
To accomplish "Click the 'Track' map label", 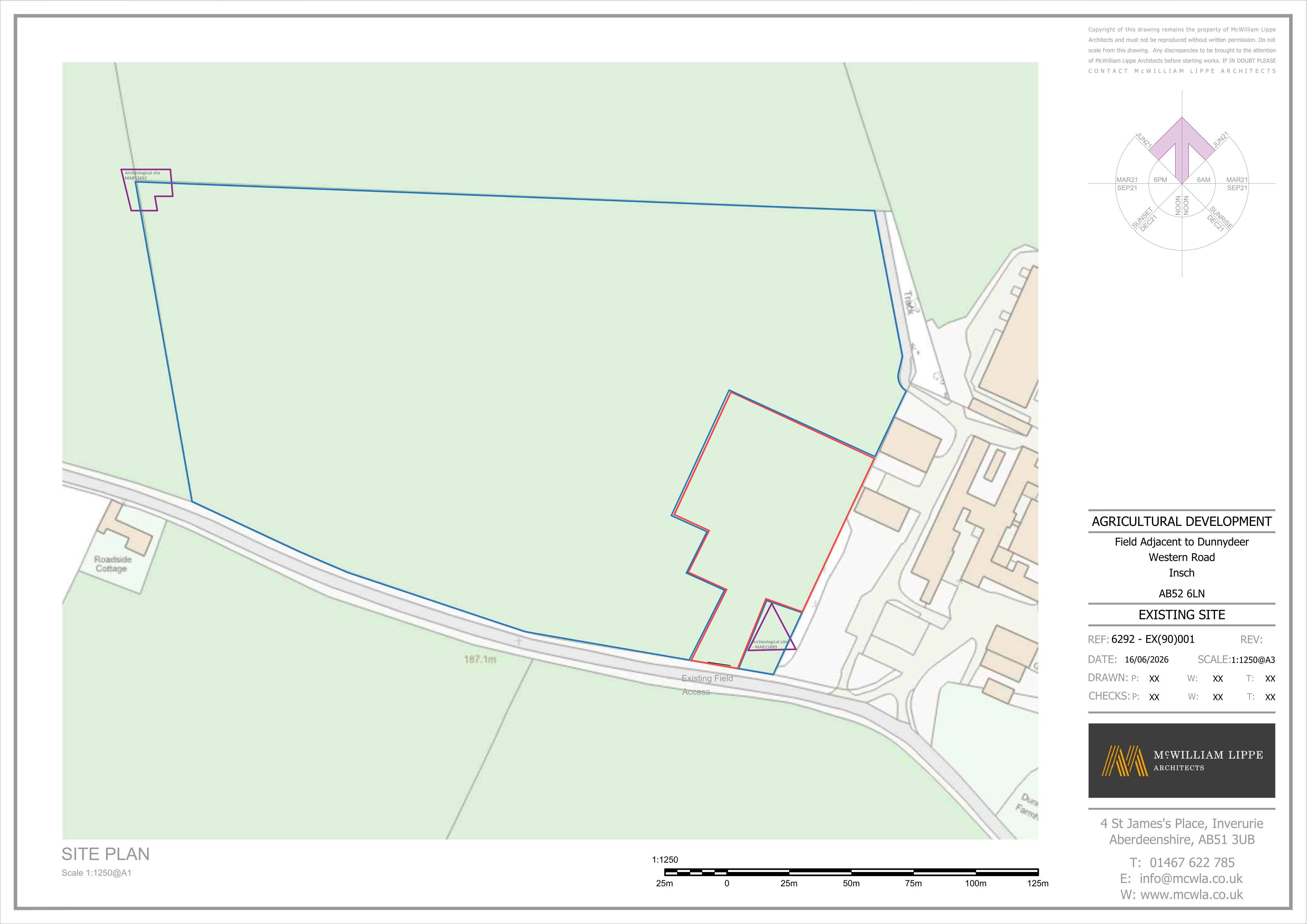I will click(909, 303).
